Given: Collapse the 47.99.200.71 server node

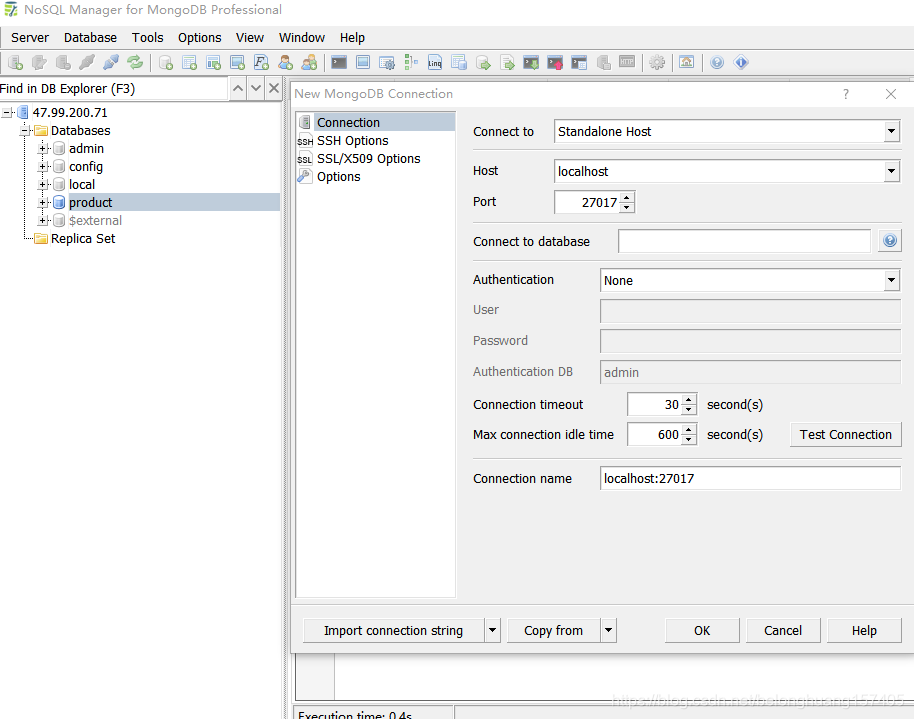Looking at the screenshot, I should point(6,113).
